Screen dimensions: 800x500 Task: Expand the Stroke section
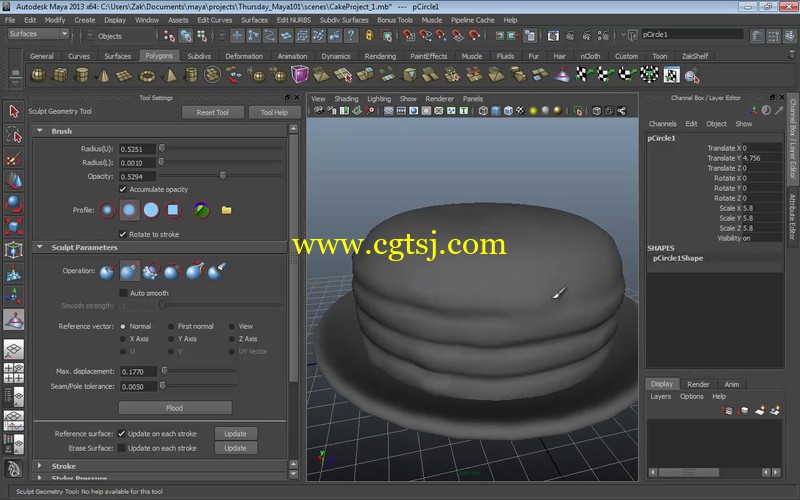point(40,466)
